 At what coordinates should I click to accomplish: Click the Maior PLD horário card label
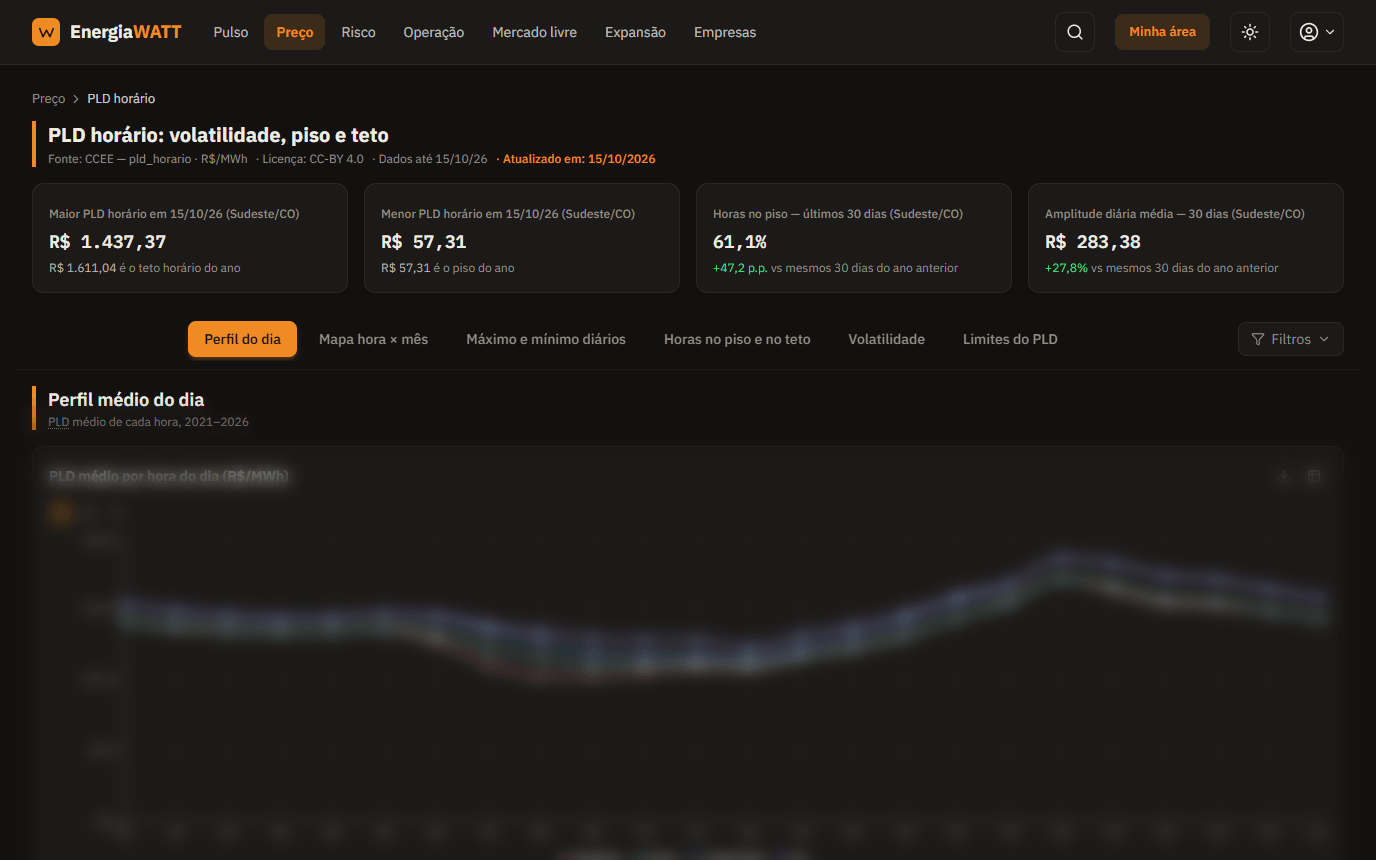click(x=174, y=214)
